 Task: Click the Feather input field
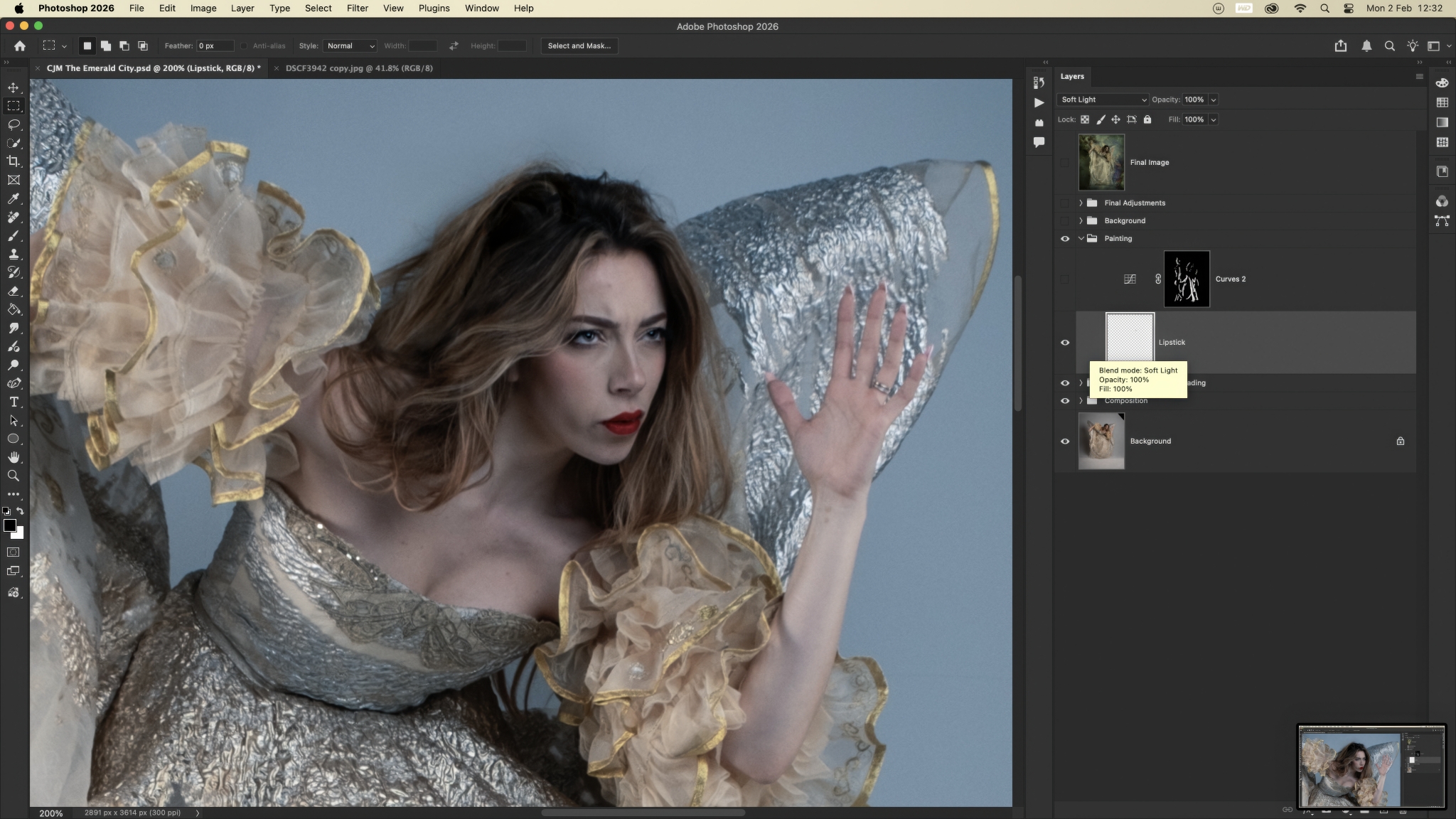tap(215, 45)
